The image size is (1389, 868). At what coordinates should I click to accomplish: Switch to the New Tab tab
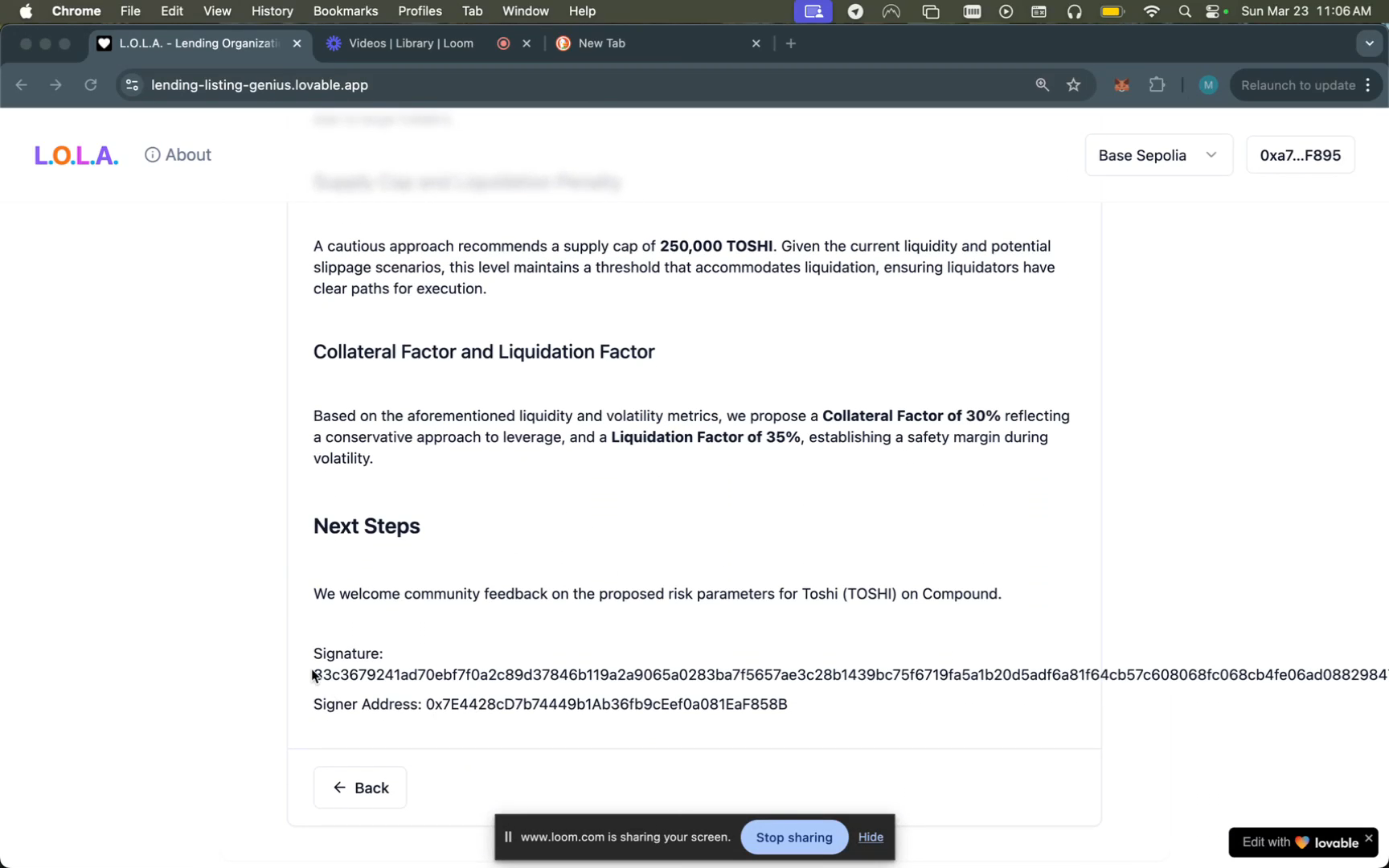601,43
